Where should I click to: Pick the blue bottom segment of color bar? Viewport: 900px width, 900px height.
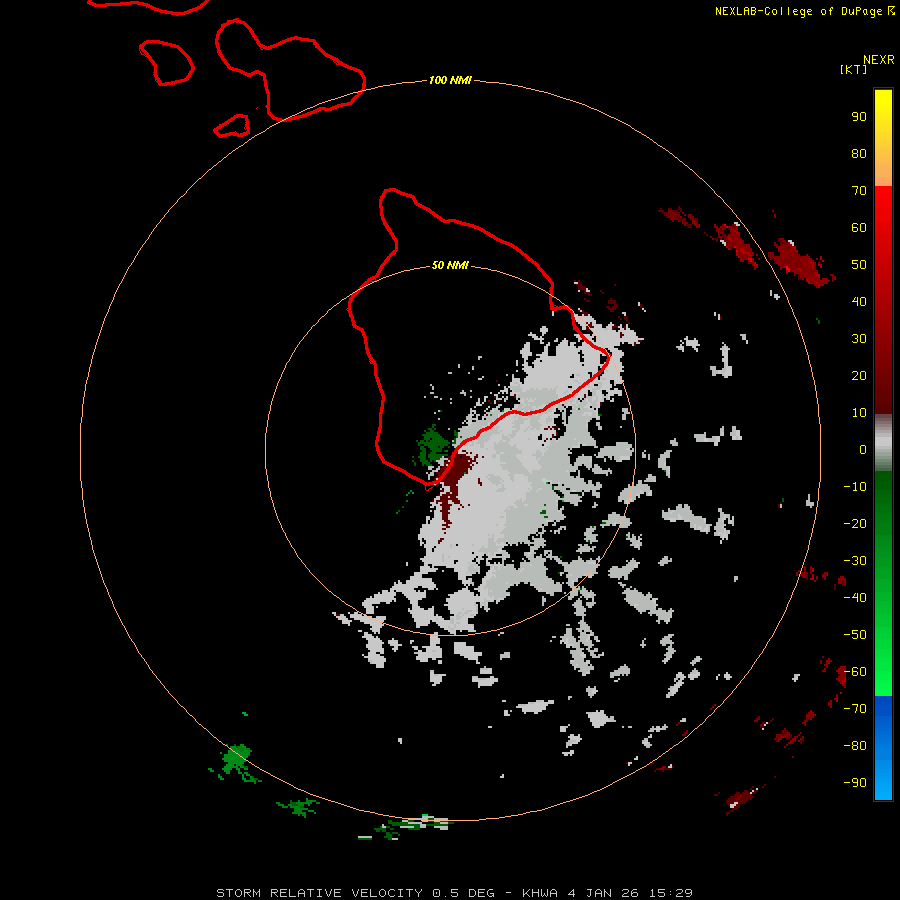(883, 748)
